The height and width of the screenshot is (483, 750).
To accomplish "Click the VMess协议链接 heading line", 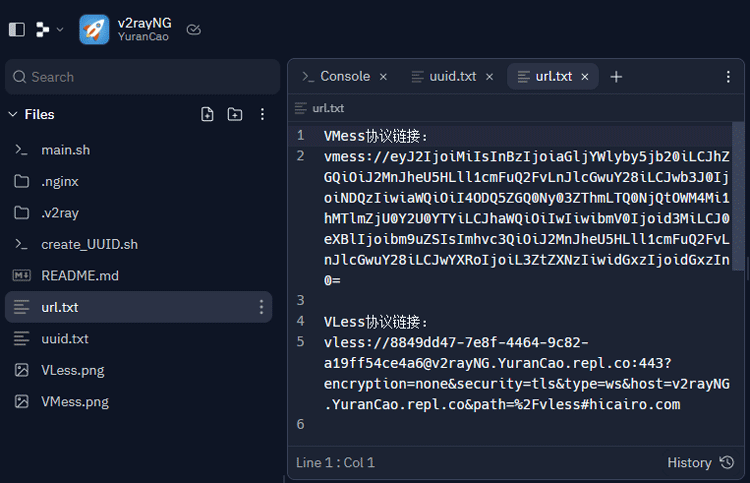I will click(x=375, y=136).
